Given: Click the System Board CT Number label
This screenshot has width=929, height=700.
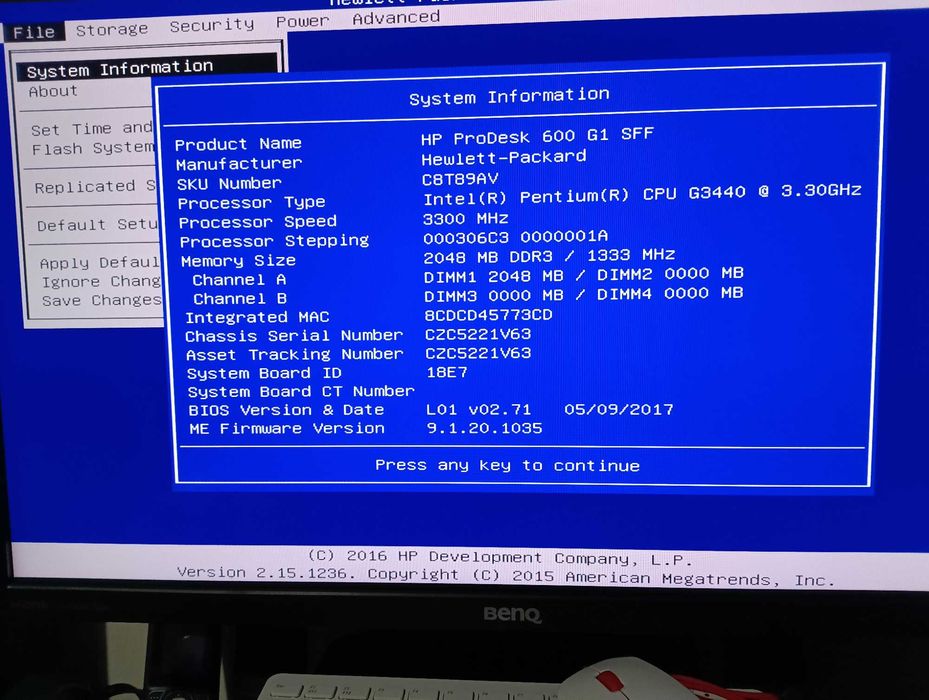Looking at the screenshot, I should click(301, 392).
